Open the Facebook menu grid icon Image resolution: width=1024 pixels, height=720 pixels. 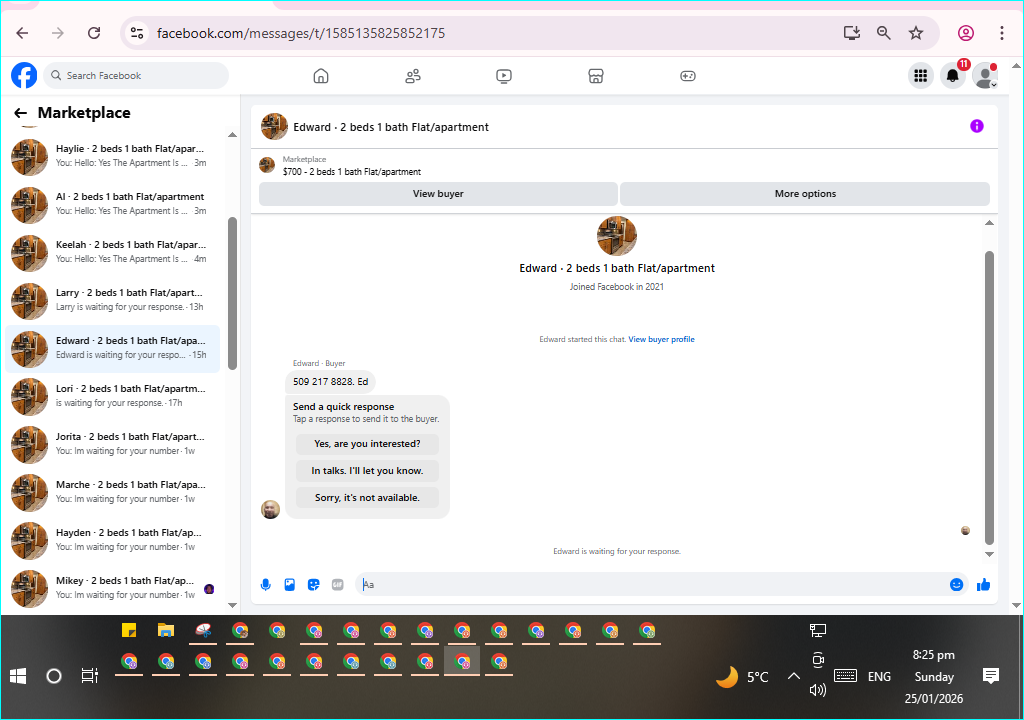tap(921, 76)
